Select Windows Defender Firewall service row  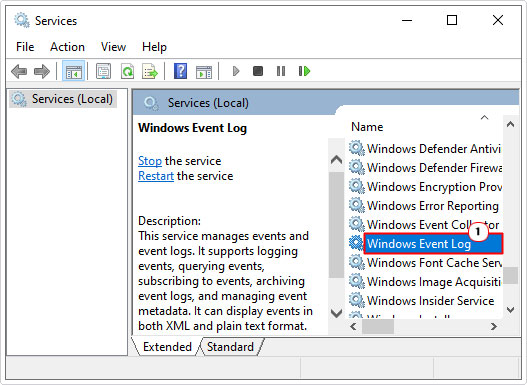424,167
